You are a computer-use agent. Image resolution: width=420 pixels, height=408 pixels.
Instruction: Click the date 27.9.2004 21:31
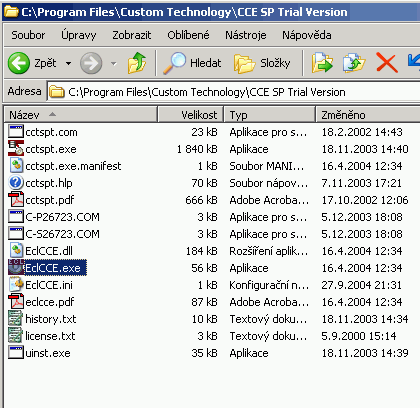362,285
